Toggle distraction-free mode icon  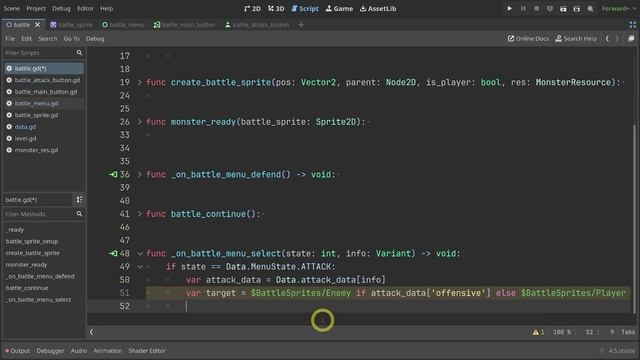click(x=632, y=25)
